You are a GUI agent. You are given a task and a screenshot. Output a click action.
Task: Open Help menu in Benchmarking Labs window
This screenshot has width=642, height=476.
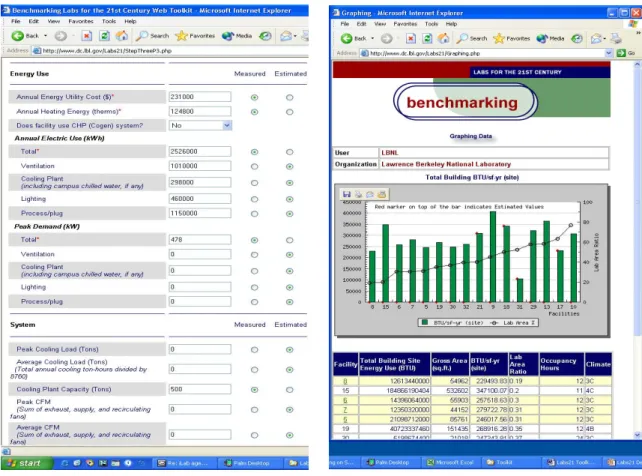click(x=130, y=21)
